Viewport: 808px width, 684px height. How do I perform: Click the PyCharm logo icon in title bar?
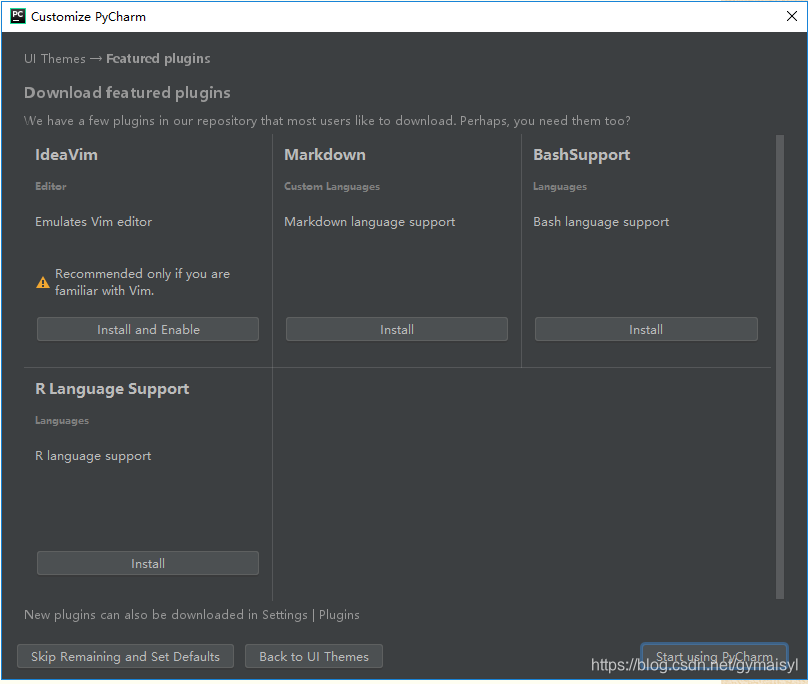click(x=18, y=16)
